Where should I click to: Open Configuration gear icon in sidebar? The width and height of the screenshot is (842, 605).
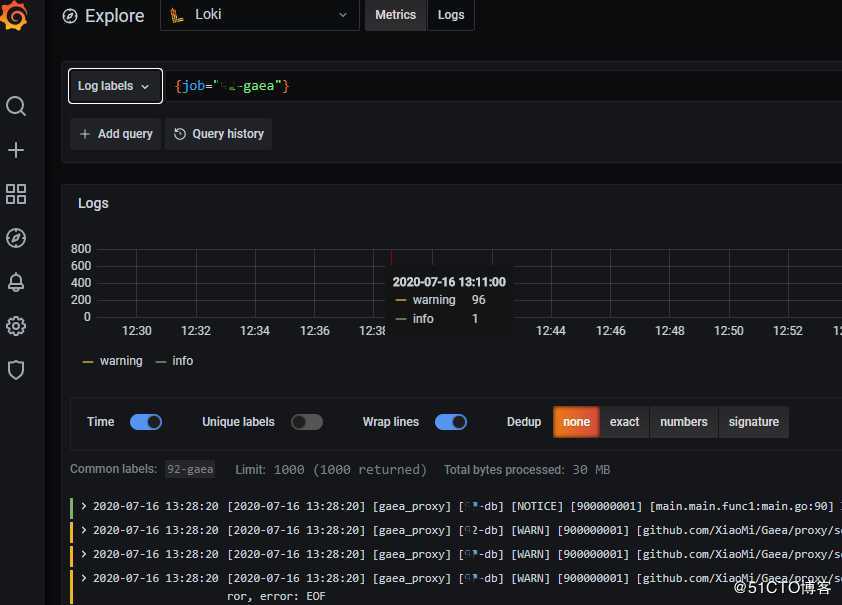coord(16,326)
